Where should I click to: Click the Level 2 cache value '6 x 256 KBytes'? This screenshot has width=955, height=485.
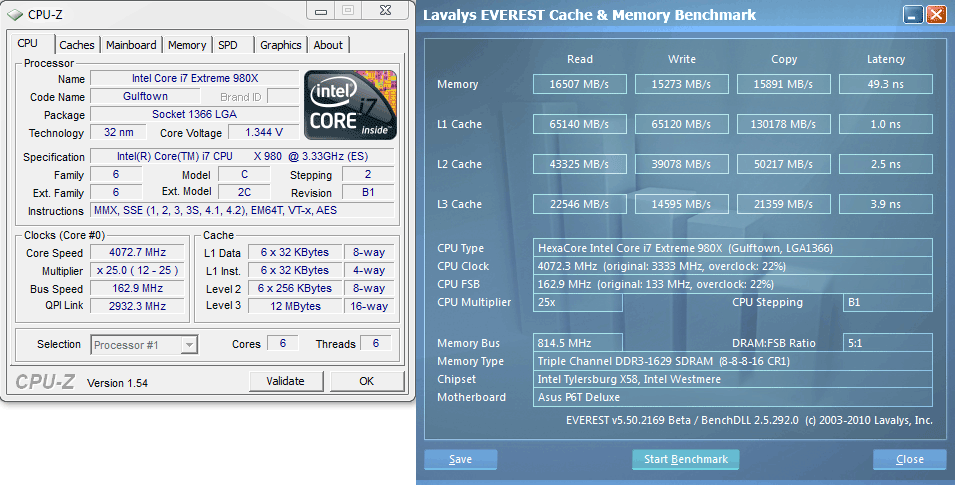(295, 288)
